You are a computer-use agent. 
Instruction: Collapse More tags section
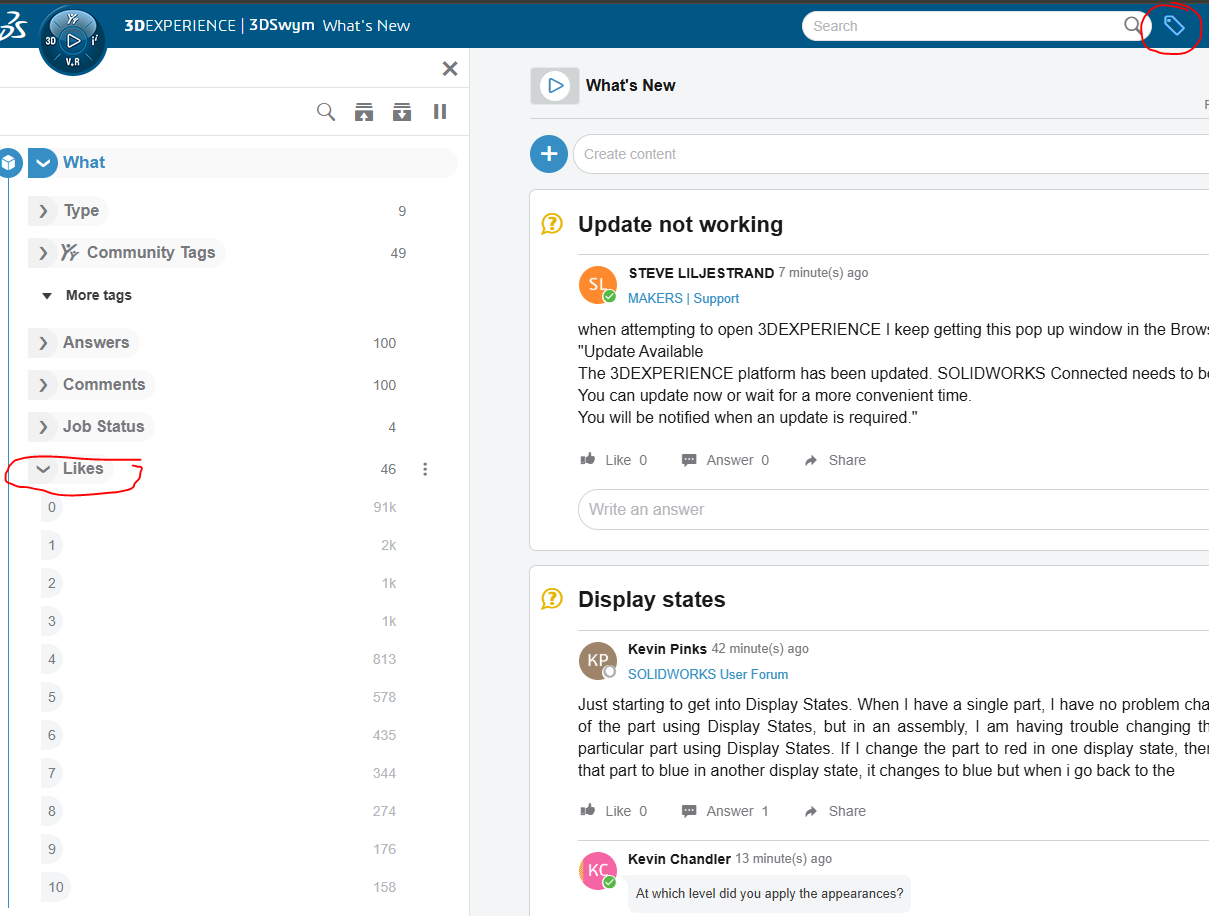point(47,296)
